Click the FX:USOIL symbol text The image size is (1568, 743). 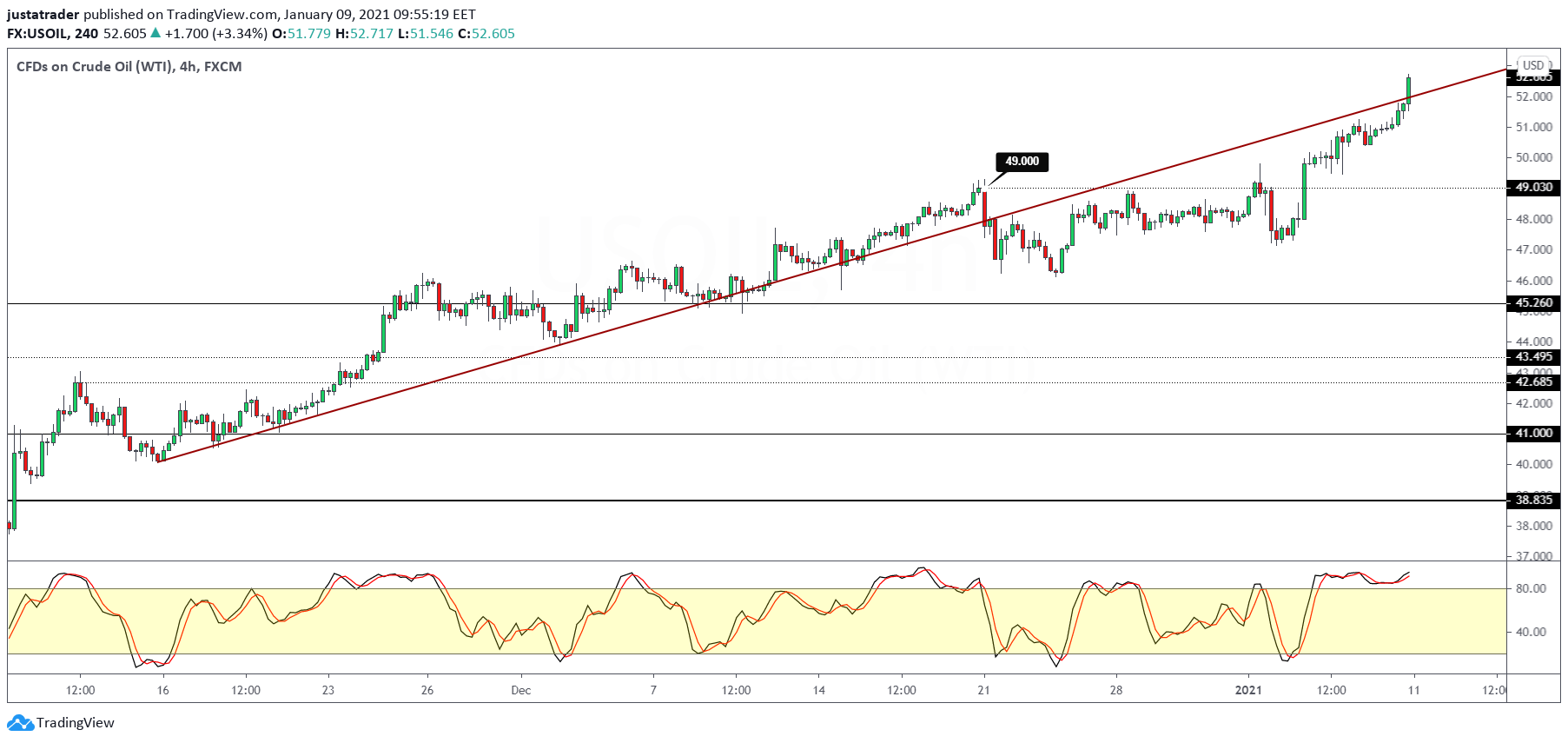pos(38,34)
